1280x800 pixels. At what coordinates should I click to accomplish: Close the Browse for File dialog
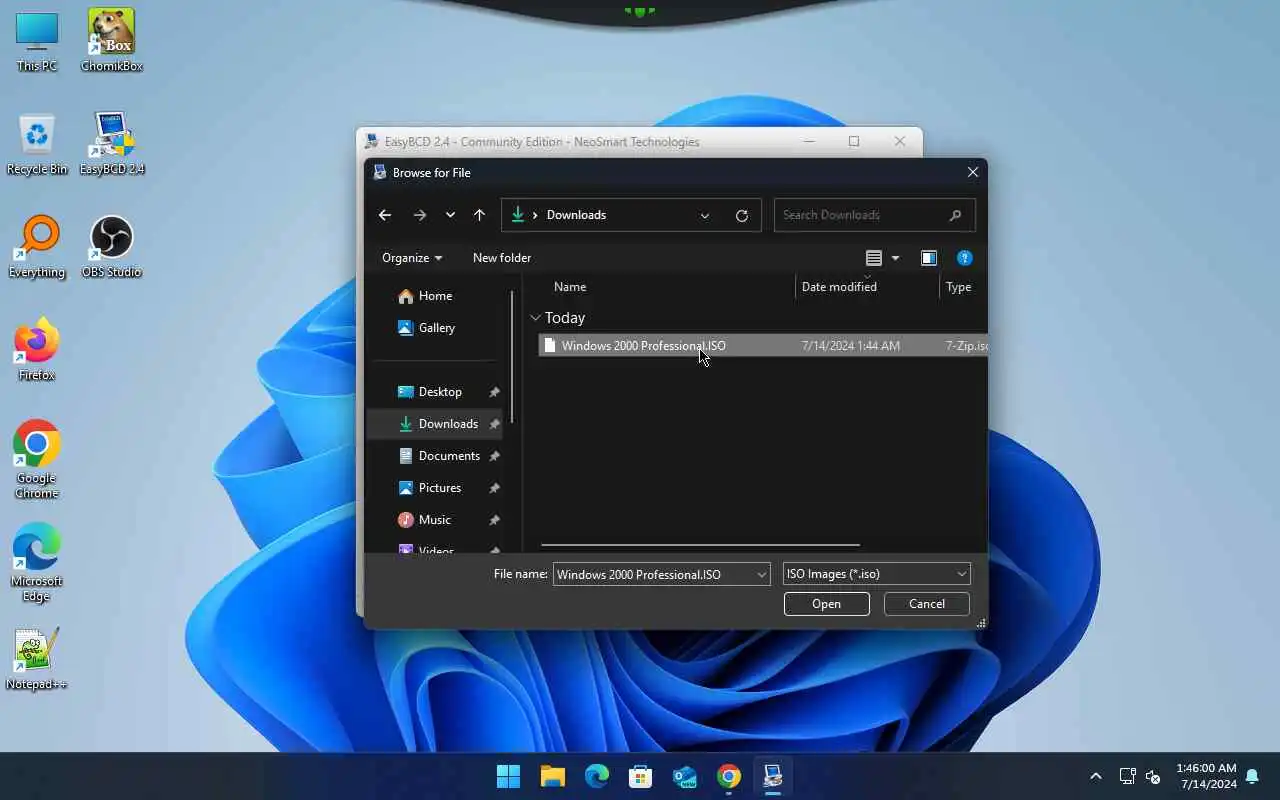coord(972,172)
